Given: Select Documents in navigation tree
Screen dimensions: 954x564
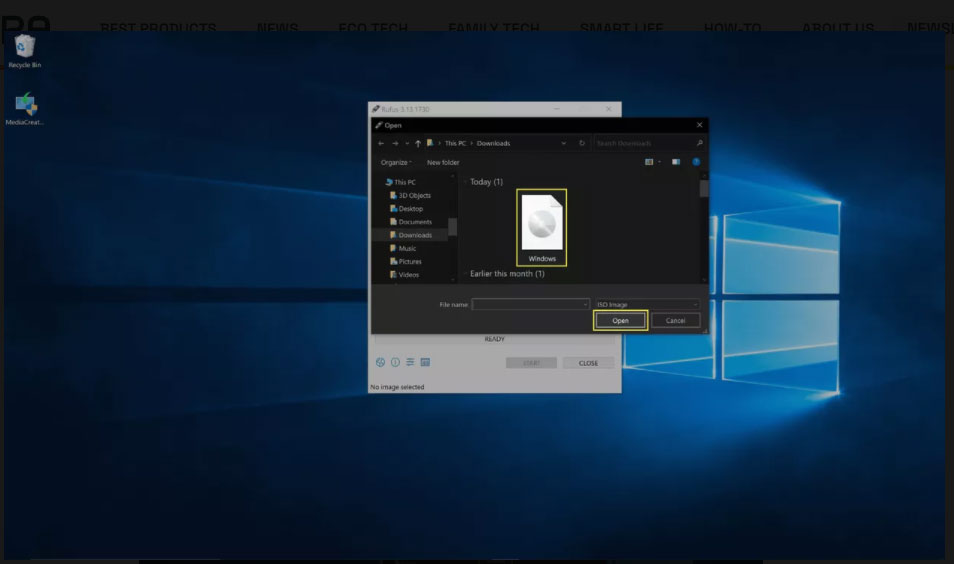Looking at the screenshot, I should (x=411, y=222).
